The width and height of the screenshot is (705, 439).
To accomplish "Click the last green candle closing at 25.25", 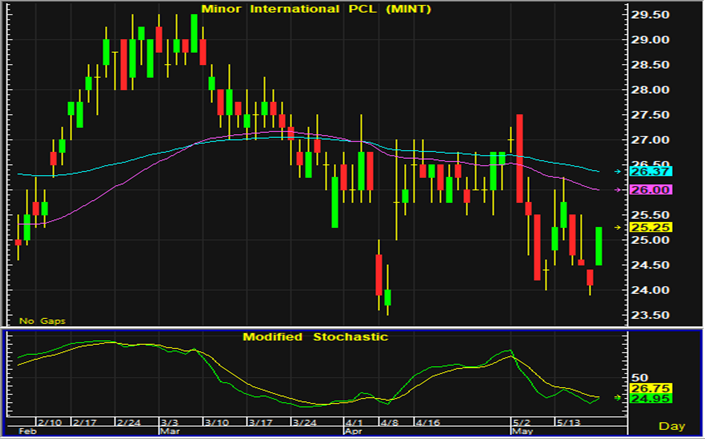I will click(x=598, y=246).
